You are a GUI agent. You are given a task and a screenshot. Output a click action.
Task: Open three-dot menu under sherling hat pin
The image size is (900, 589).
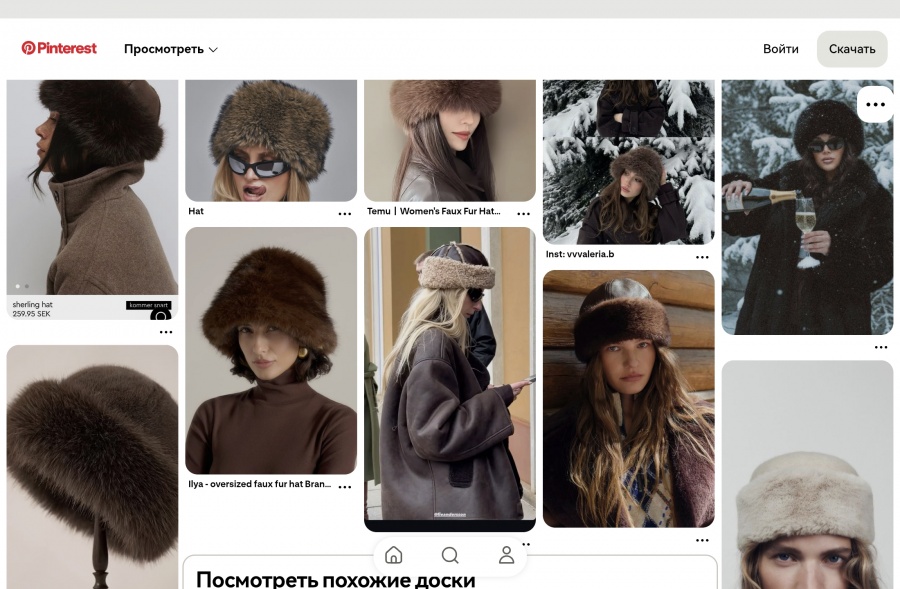coord(166,332)
